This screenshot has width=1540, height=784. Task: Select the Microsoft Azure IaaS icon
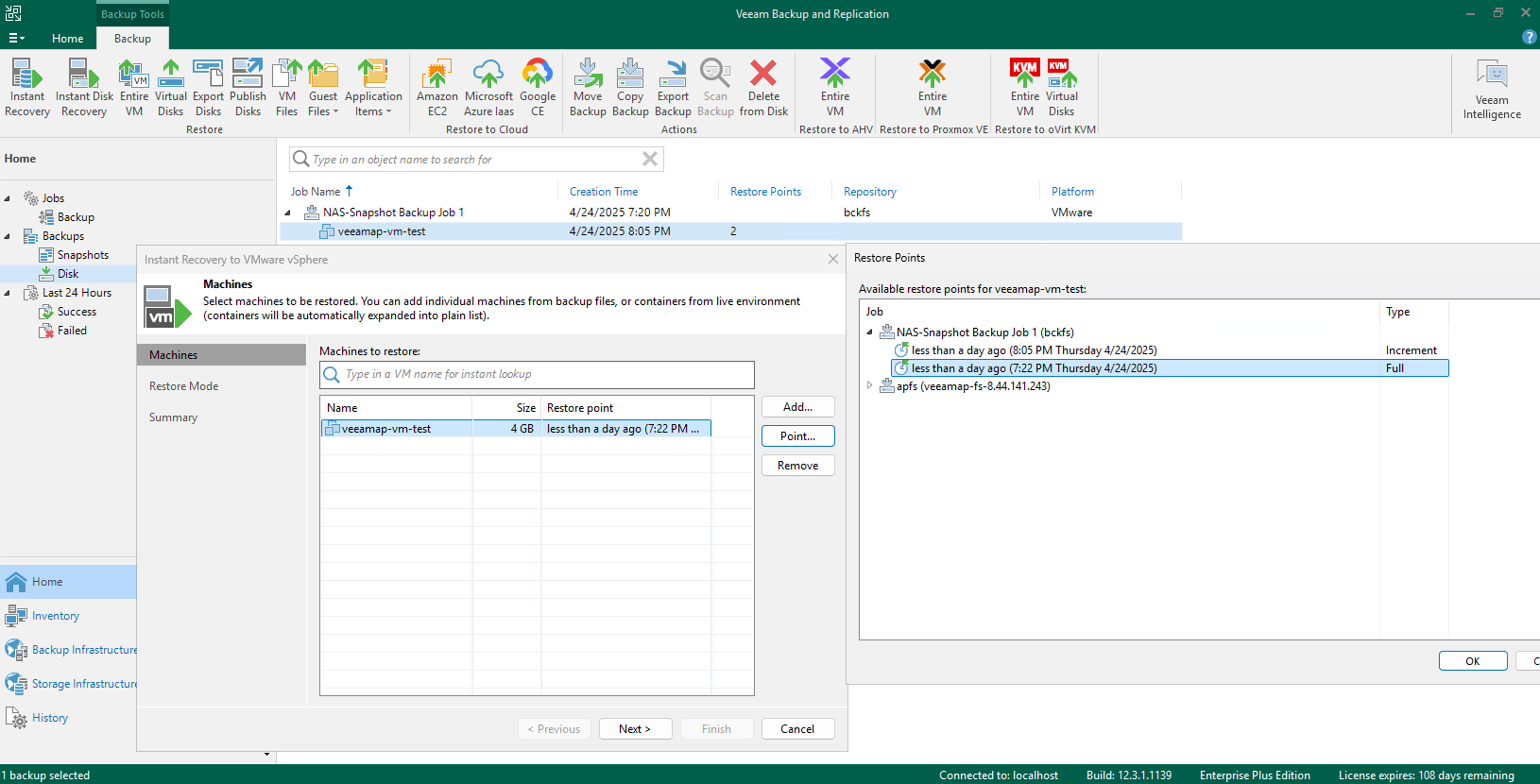coord(488,88)
